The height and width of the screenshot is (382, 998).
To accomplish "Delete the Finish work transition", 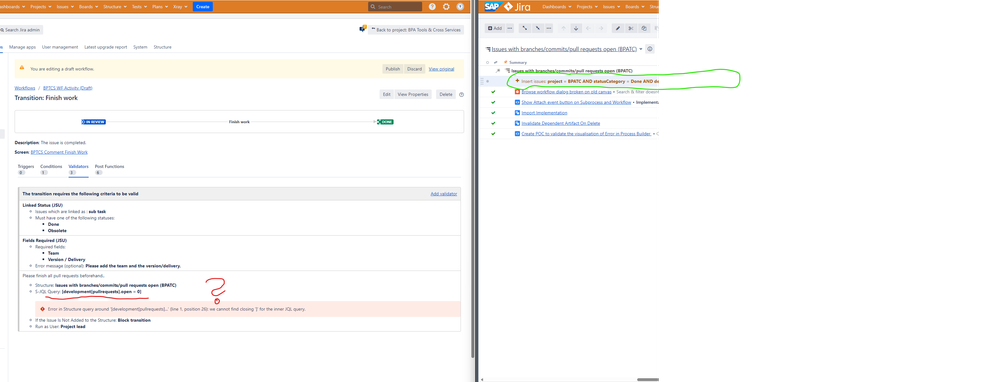I will [446, 94].
